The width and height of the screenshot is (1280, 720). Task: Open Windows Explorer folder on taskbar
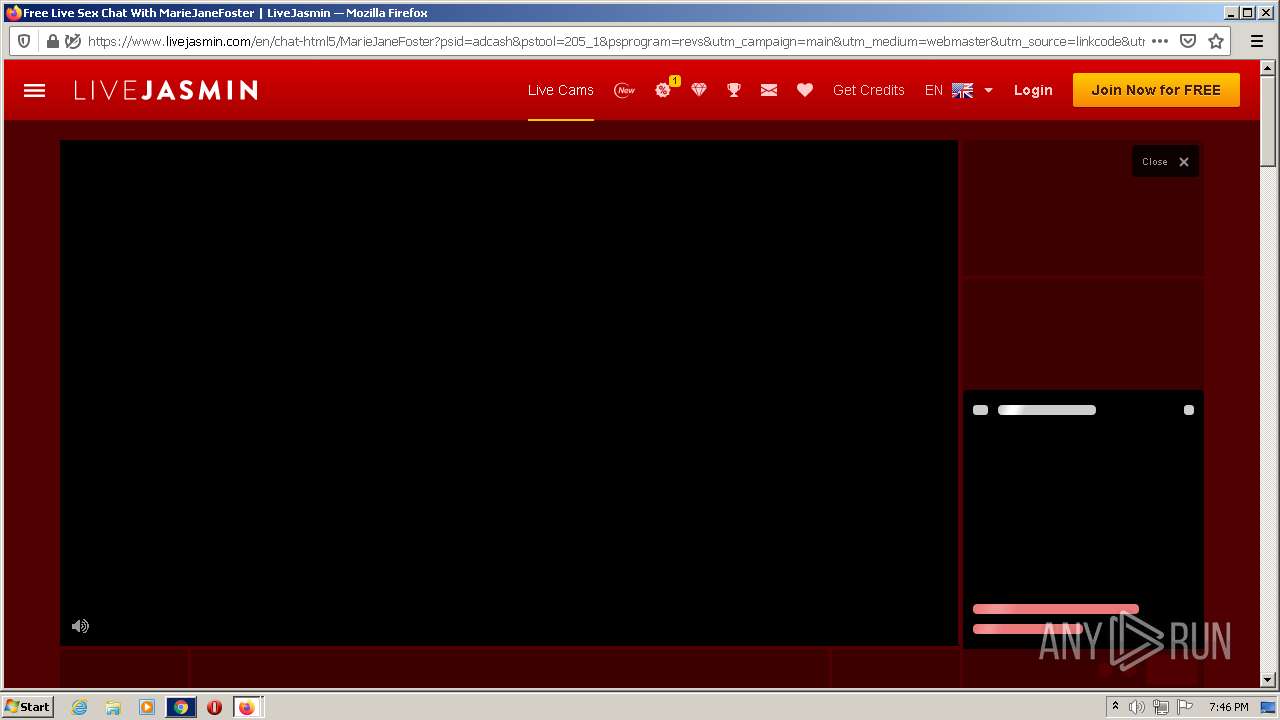[x=113, y=707]
